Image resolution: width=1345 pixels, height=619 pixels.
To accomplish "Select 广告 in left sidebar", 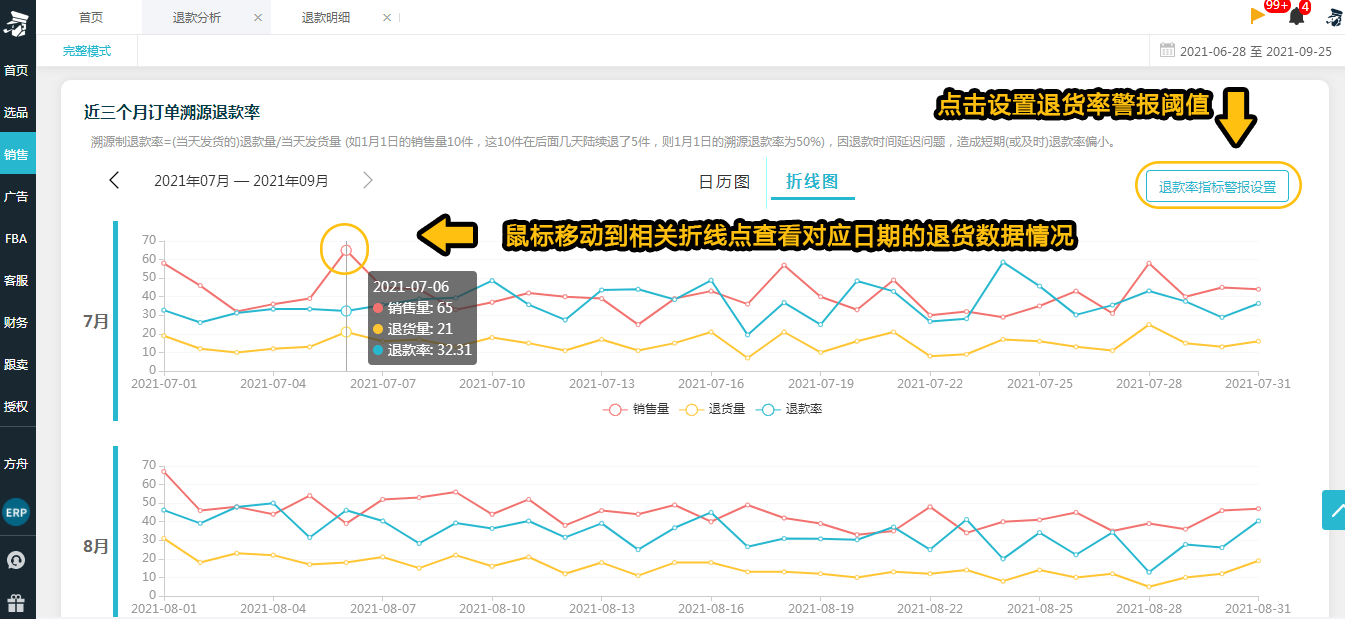I will 16,196.
